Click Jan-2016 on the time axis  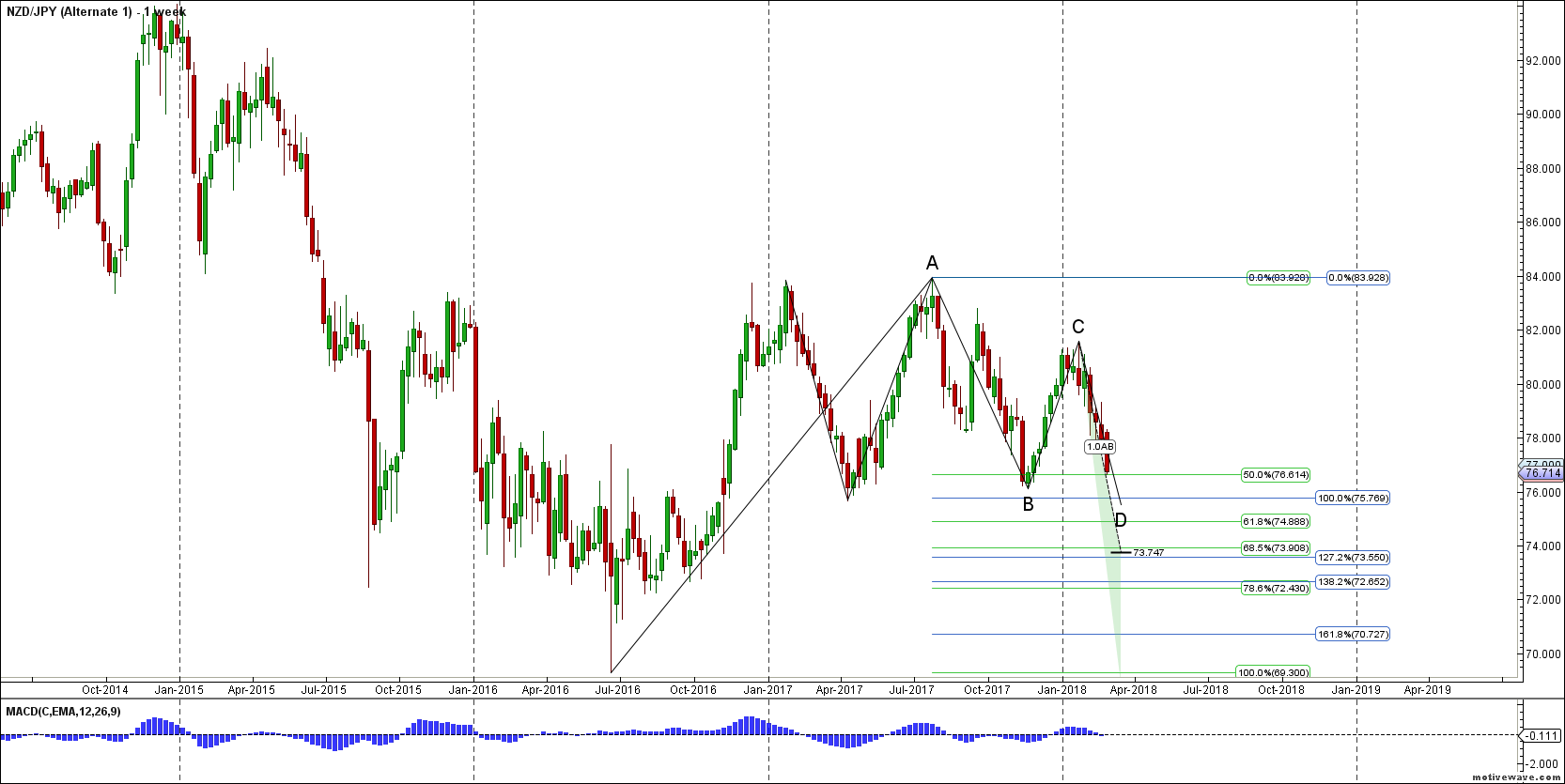point(473,690)
